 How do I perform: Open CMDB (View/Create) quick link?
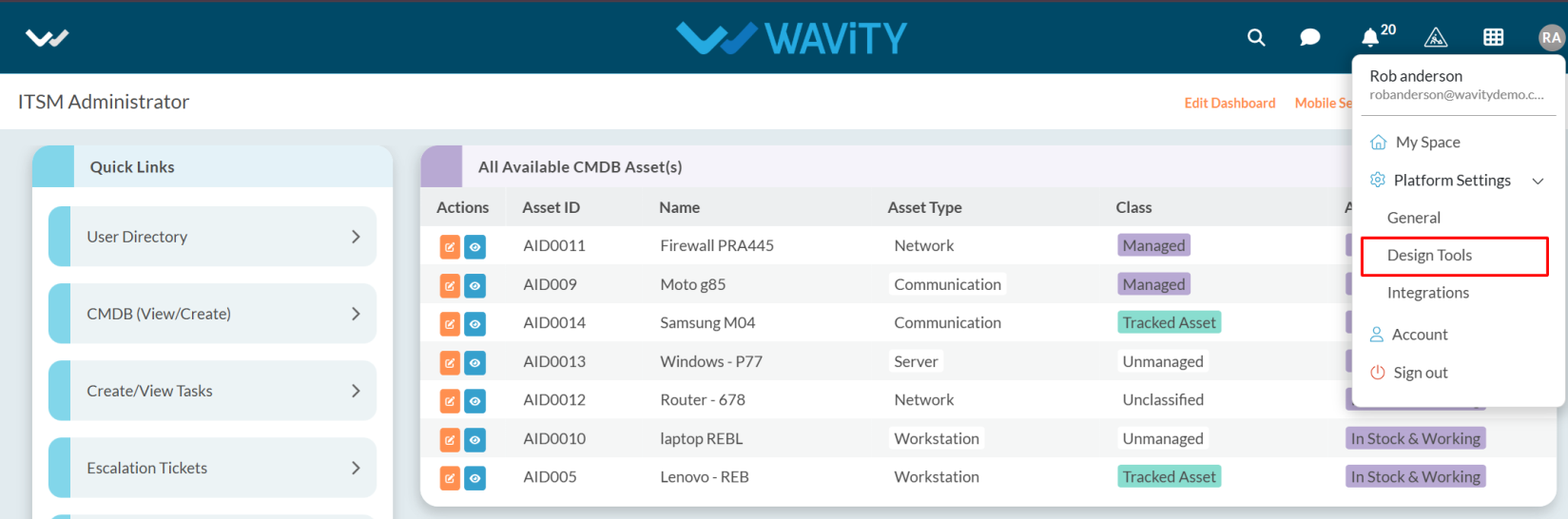(x=212, y=314)
